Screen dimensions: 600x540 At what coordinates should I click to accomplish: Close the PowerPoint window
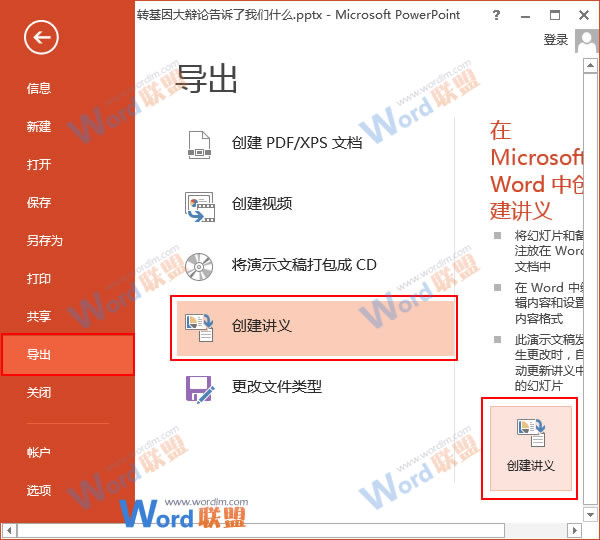pos(584,15)
